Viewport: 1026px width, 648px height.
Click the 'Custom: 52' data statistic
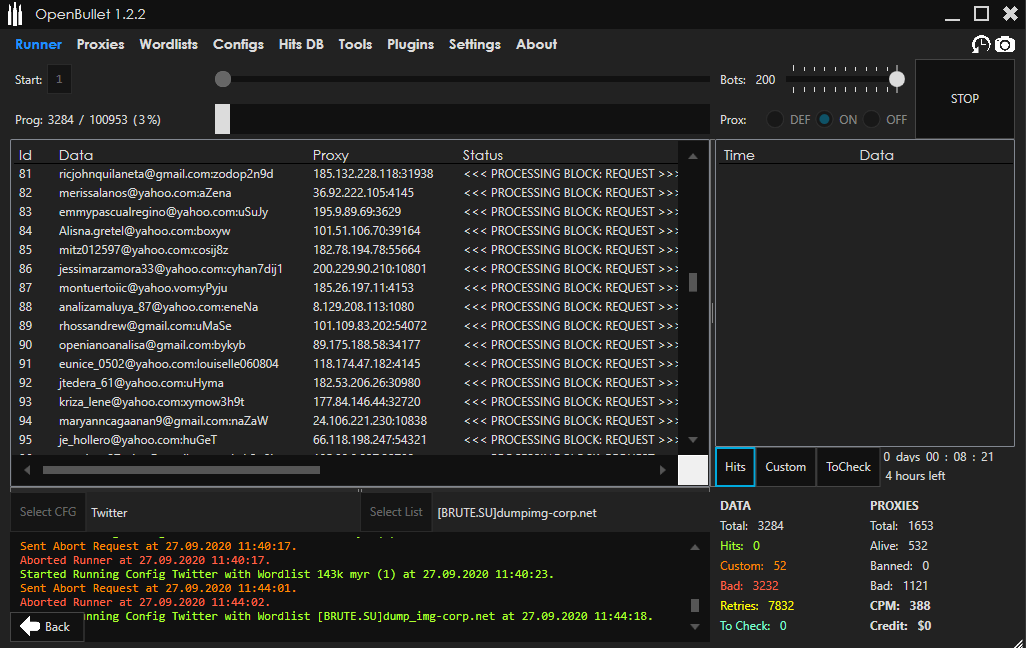[753, 566]
